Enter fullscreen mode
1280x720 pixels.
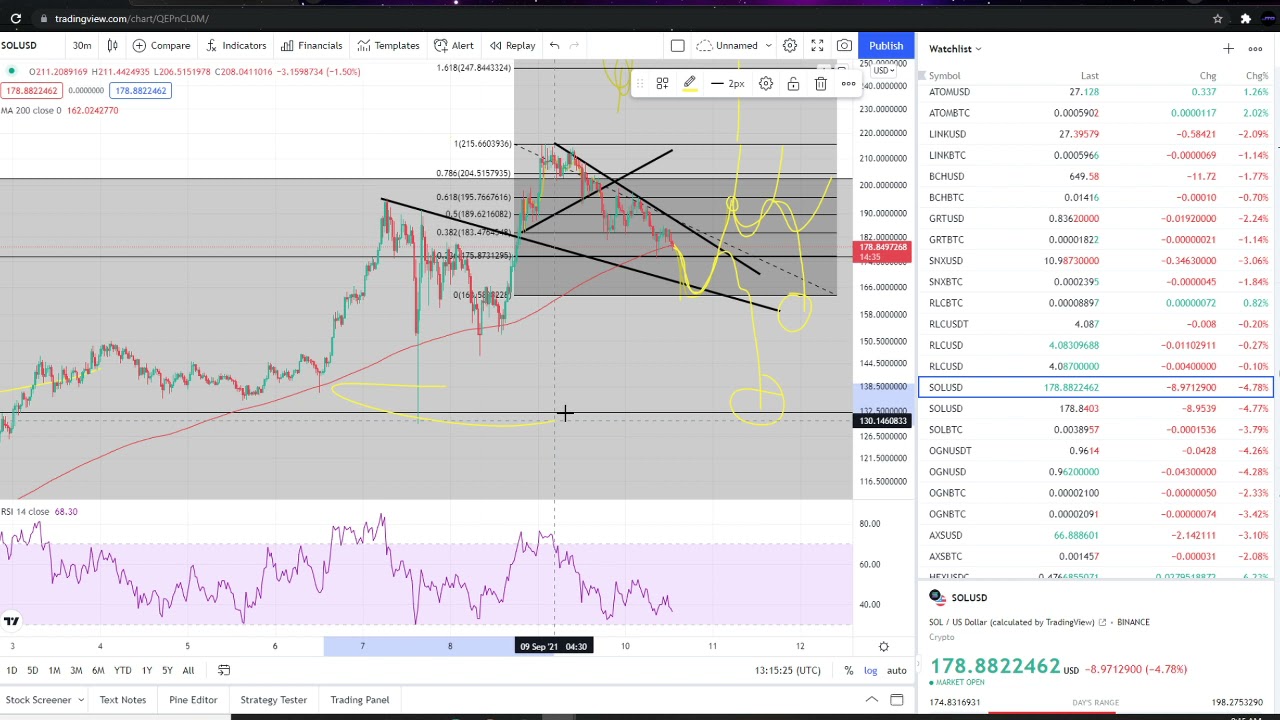(817, 45)
